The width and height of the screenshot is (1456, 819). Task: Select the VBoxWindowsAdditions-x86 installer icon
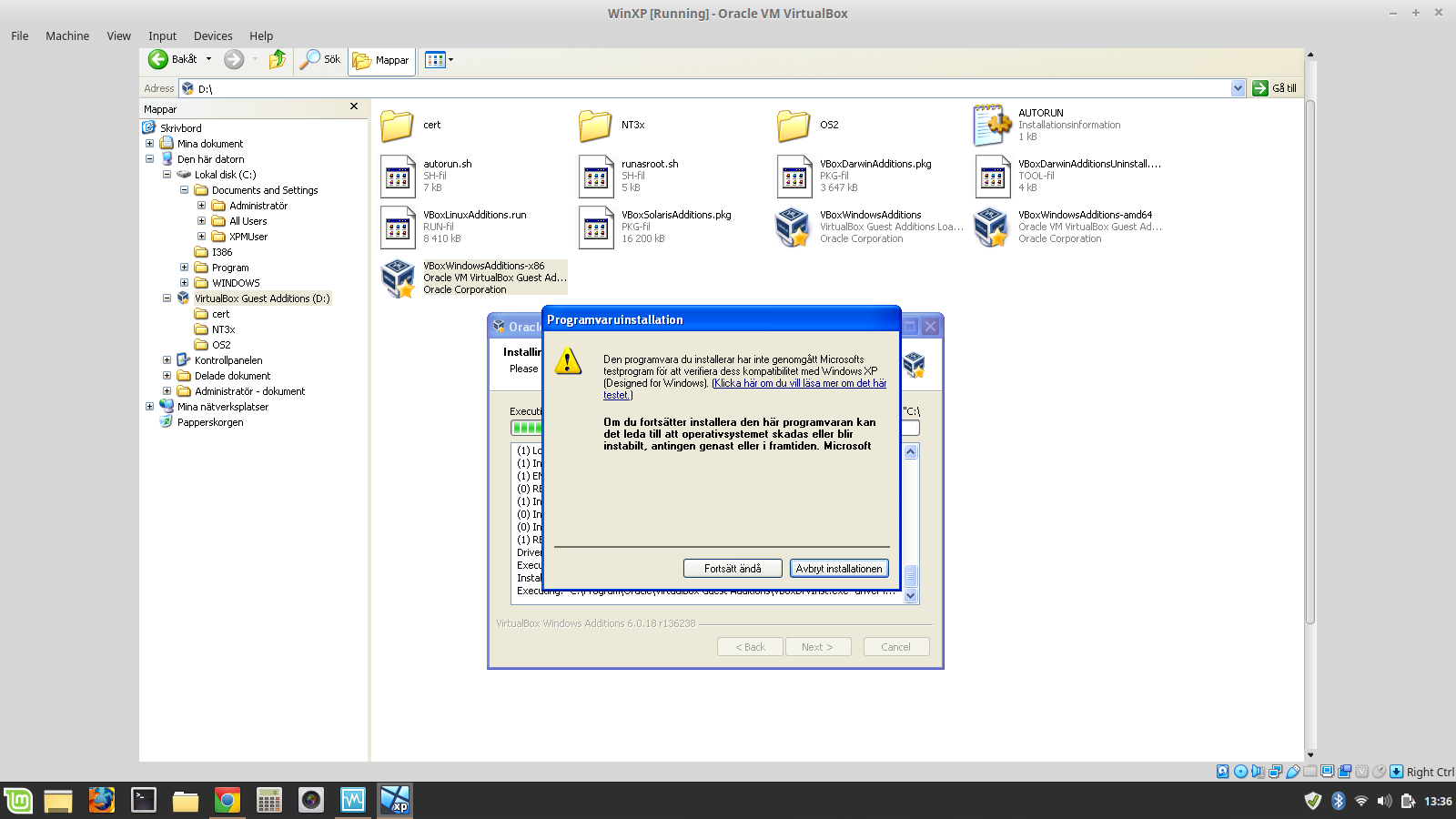(x=398, y=278)
